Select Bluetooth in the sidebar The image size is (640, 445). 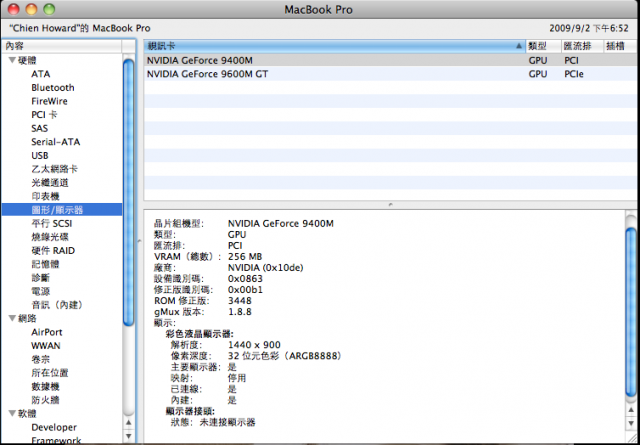[53, 88]
